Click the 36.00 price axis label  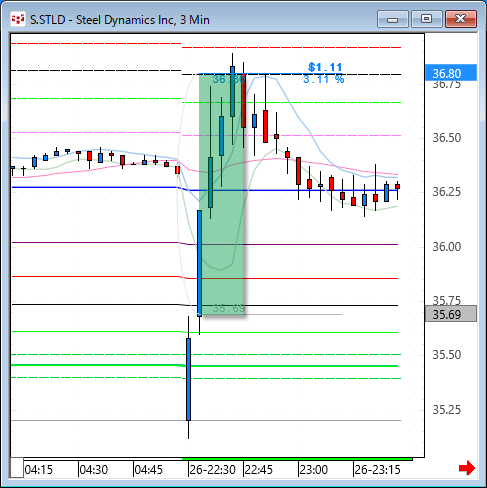tap(447, 247)
